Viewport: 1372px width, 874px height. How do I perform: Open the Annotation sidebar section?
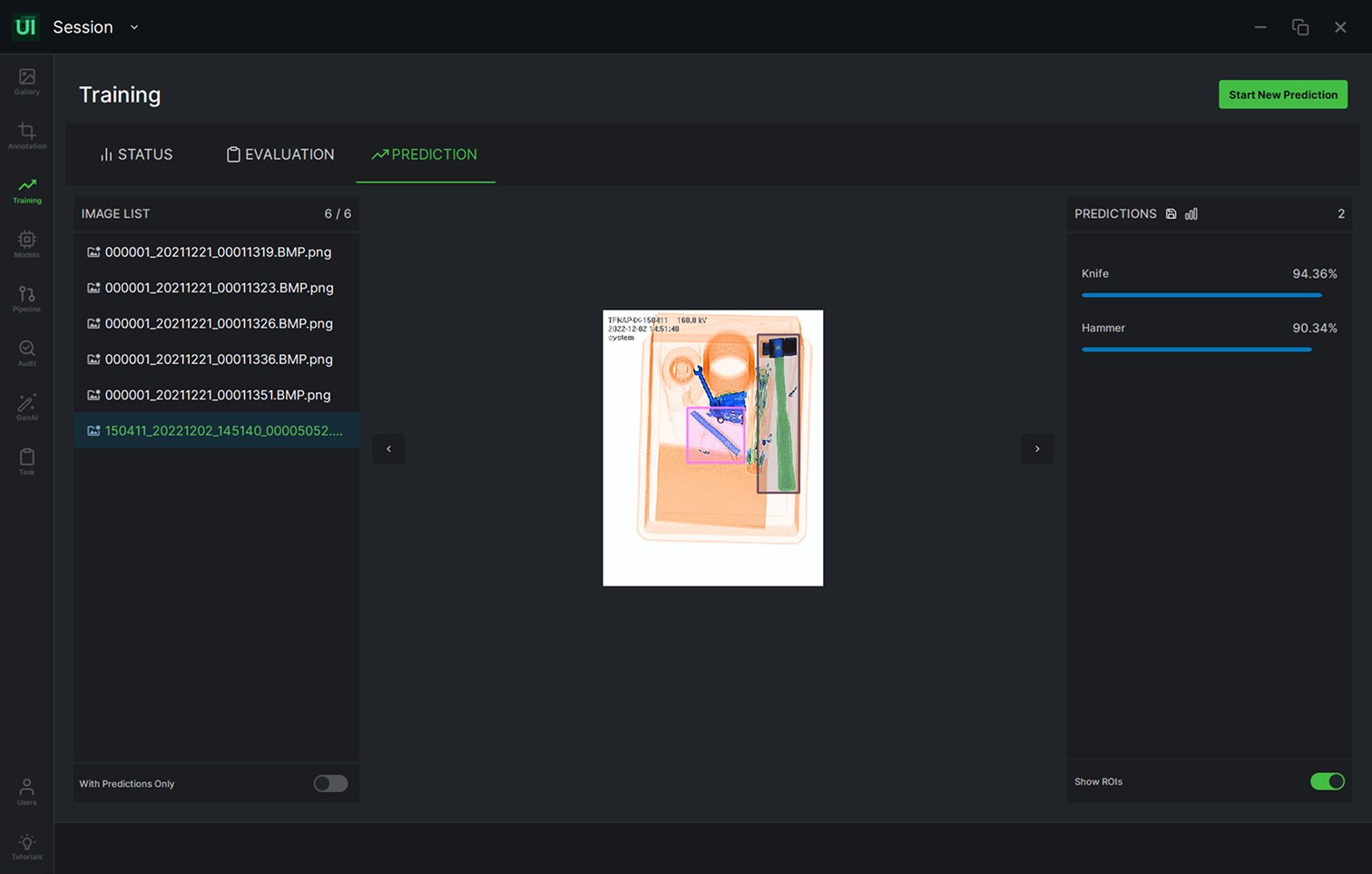click(x=26, y=136)
